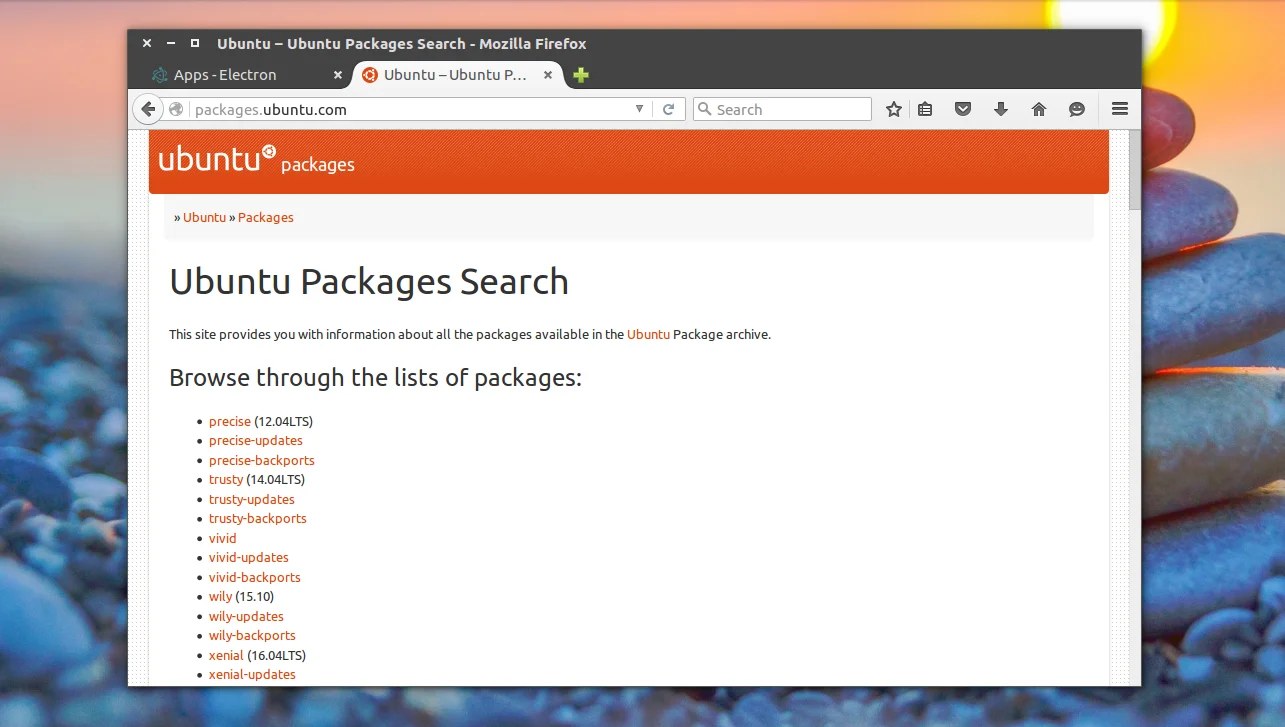The width and height of the screenshot is (1285, 727).
Task: Go to Firefox home page icon
Action: [1039, 109]
